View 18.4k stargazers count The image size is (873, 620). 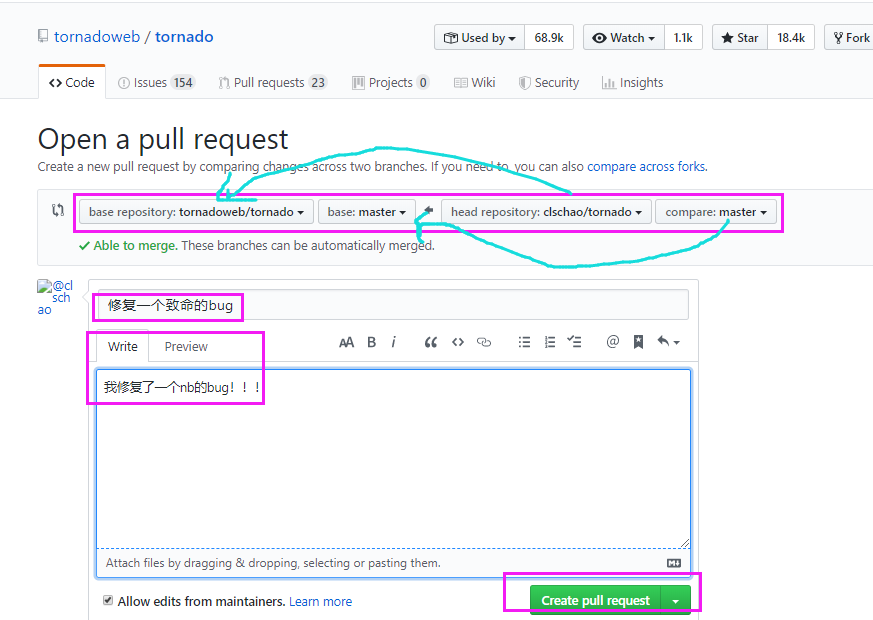pos(791,38)
